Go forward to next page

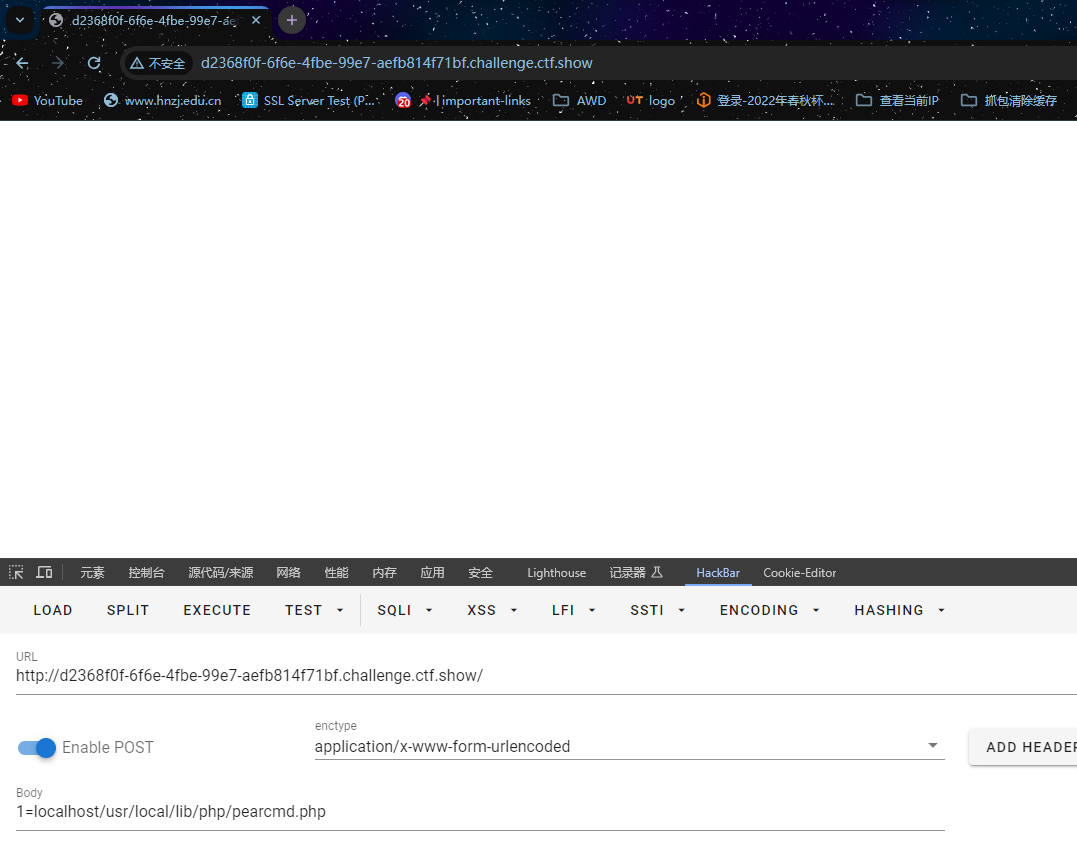point(58,63)
